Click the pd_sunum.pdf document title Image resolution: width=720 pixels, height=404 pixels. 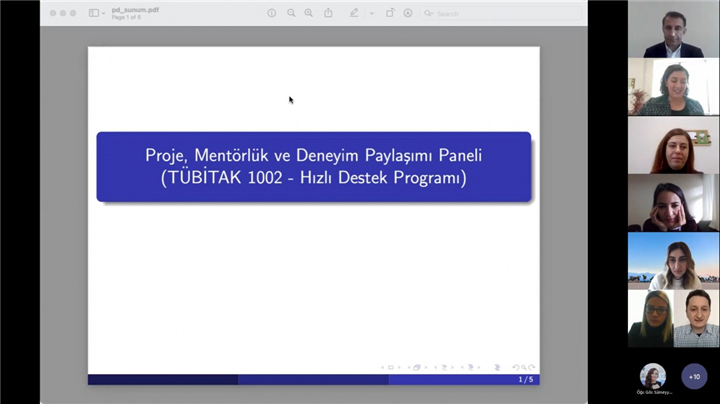pyautogui.click(x=135, y=10)
